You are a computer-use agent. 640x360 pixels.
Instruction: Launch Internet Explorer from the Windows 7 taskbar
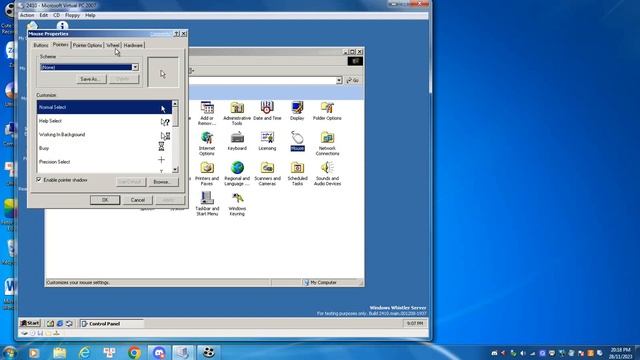point(84,352)
